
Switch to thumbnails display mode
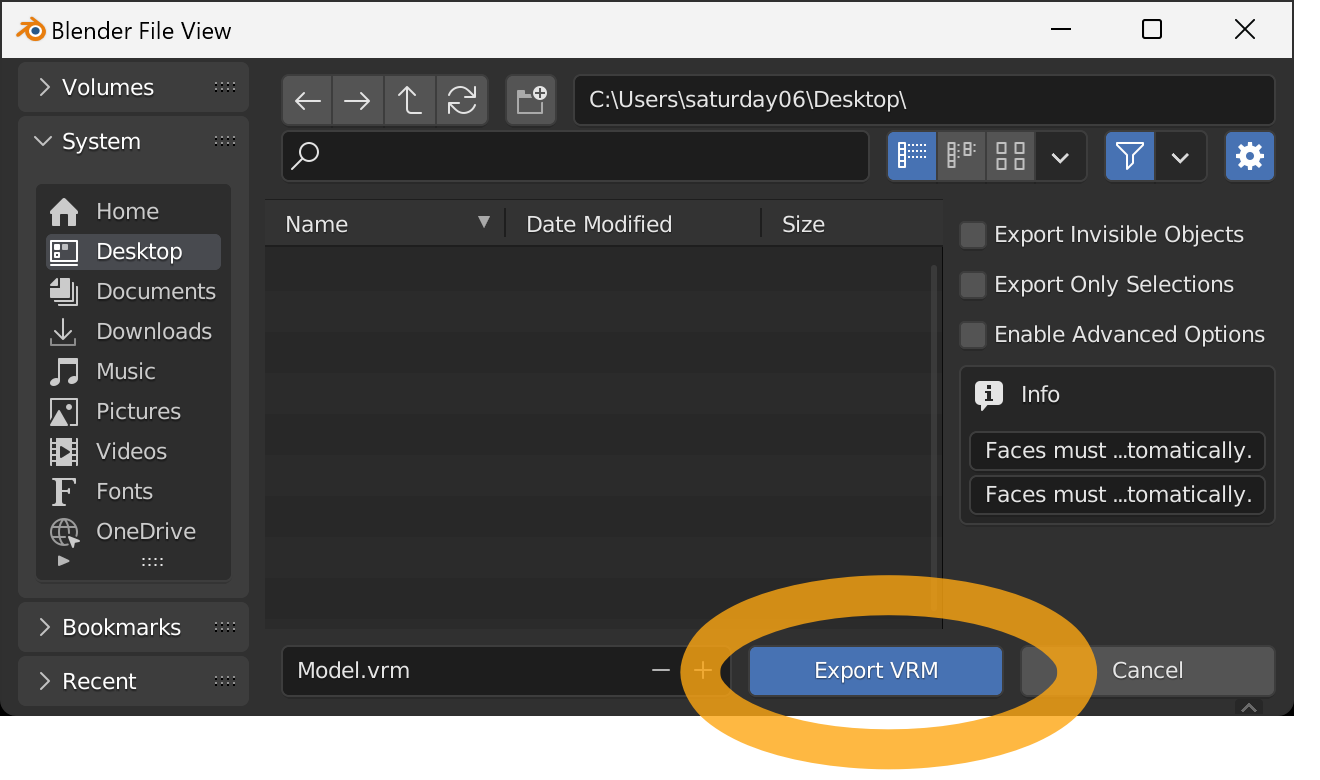click(x=1011, y=156)
